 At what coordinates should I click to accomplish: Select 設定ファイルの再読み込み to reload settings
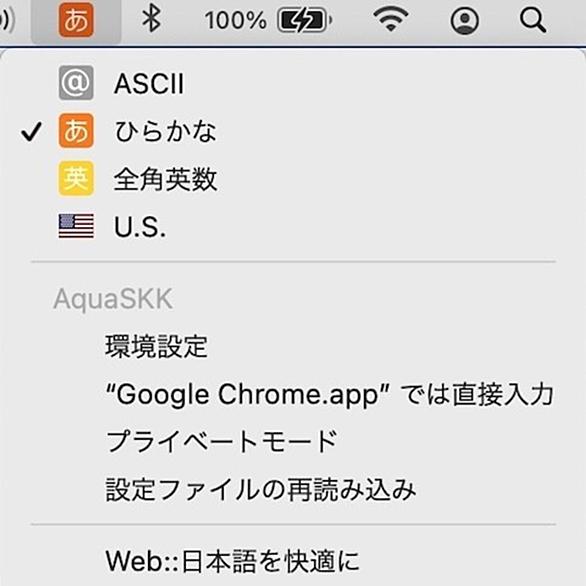pyautogui.click(x=293, y=490)
